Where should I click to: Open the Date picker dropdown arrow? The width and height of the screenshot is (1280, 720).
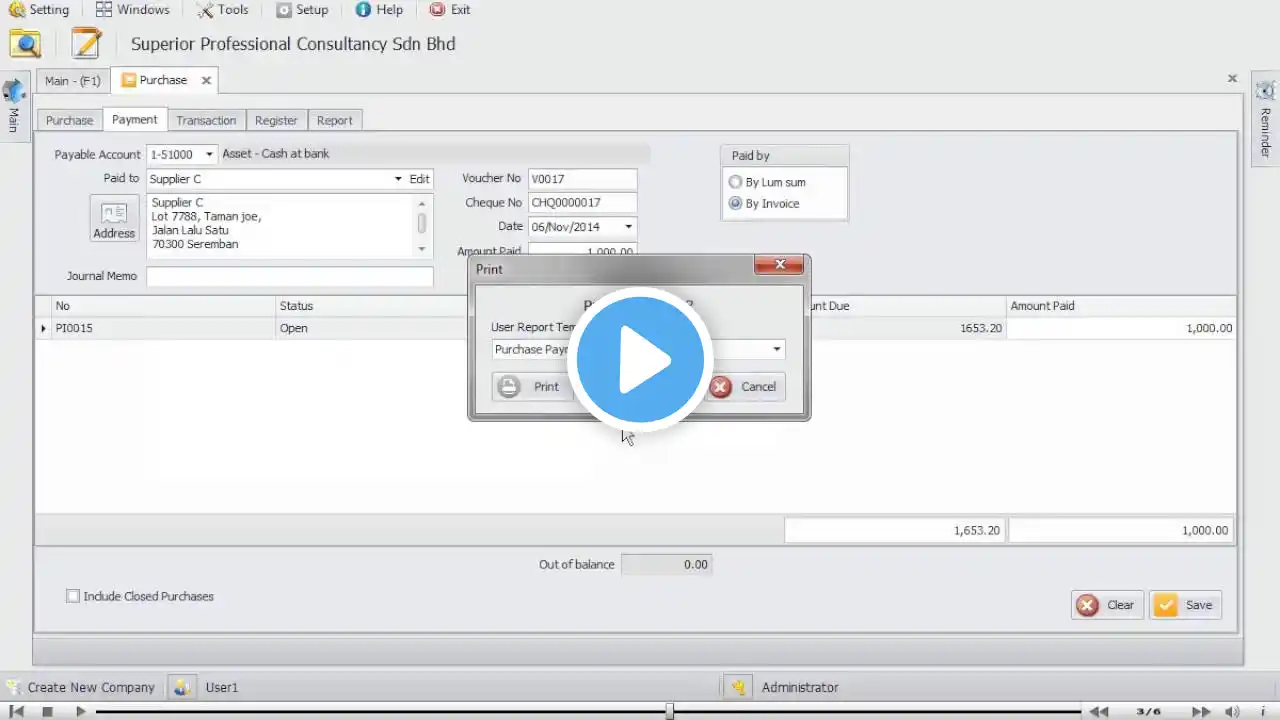click(x=628, y=227)
